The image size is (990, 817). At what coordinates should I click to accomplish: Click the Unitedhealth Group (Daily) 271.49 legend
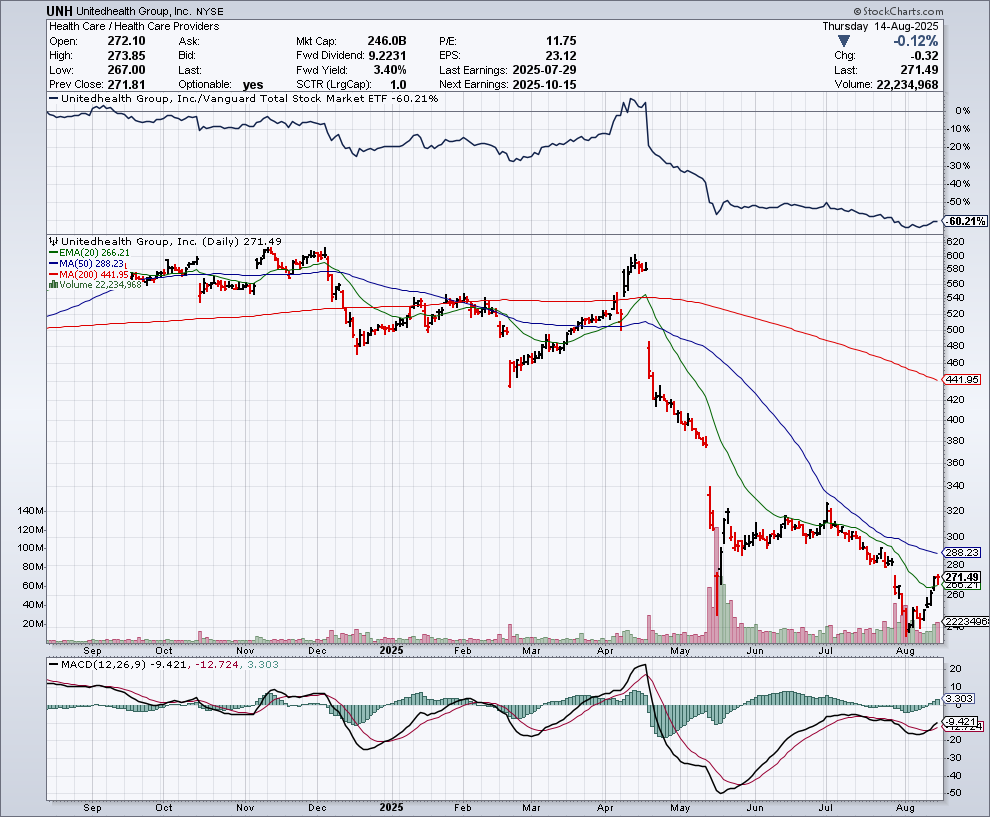click(165, 241)
